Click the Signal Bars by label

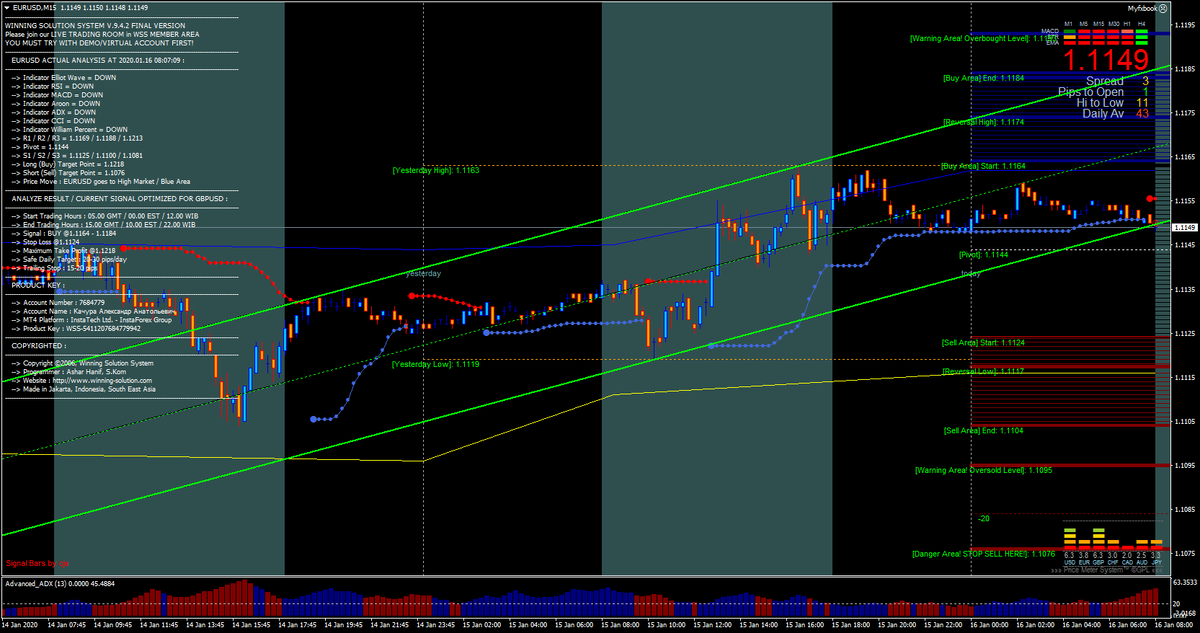[36, 565]
